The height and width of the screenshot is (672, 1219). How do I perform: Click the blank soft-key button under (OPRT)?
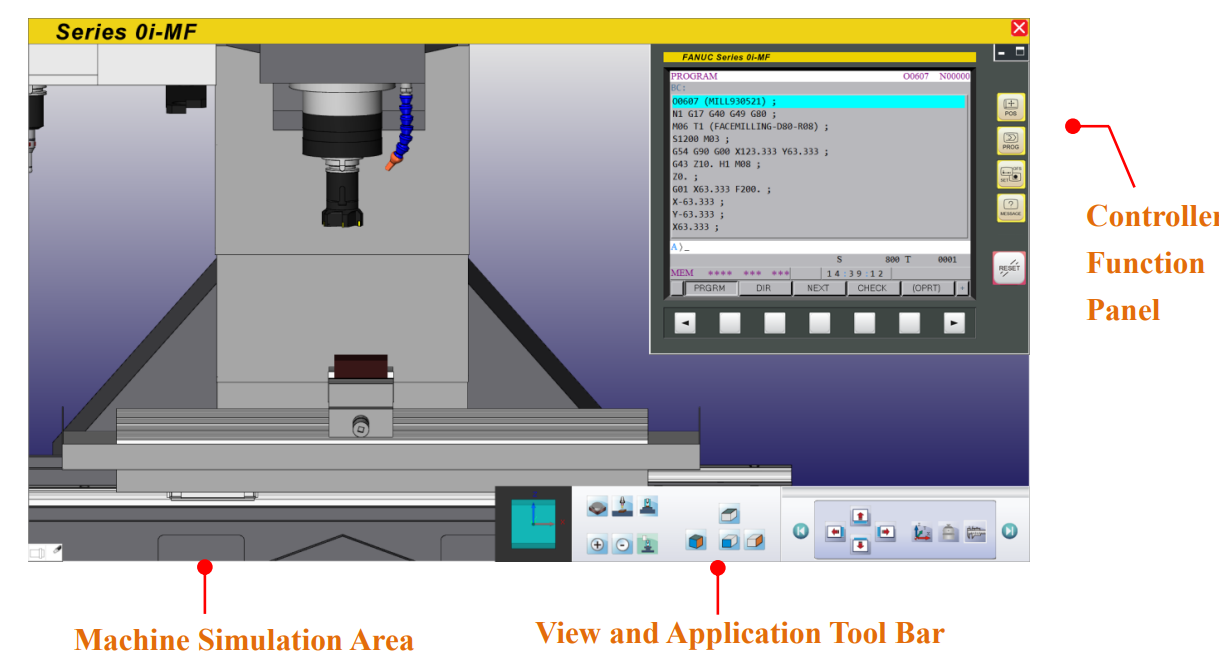pyautogui.click(x=910, y=323)
